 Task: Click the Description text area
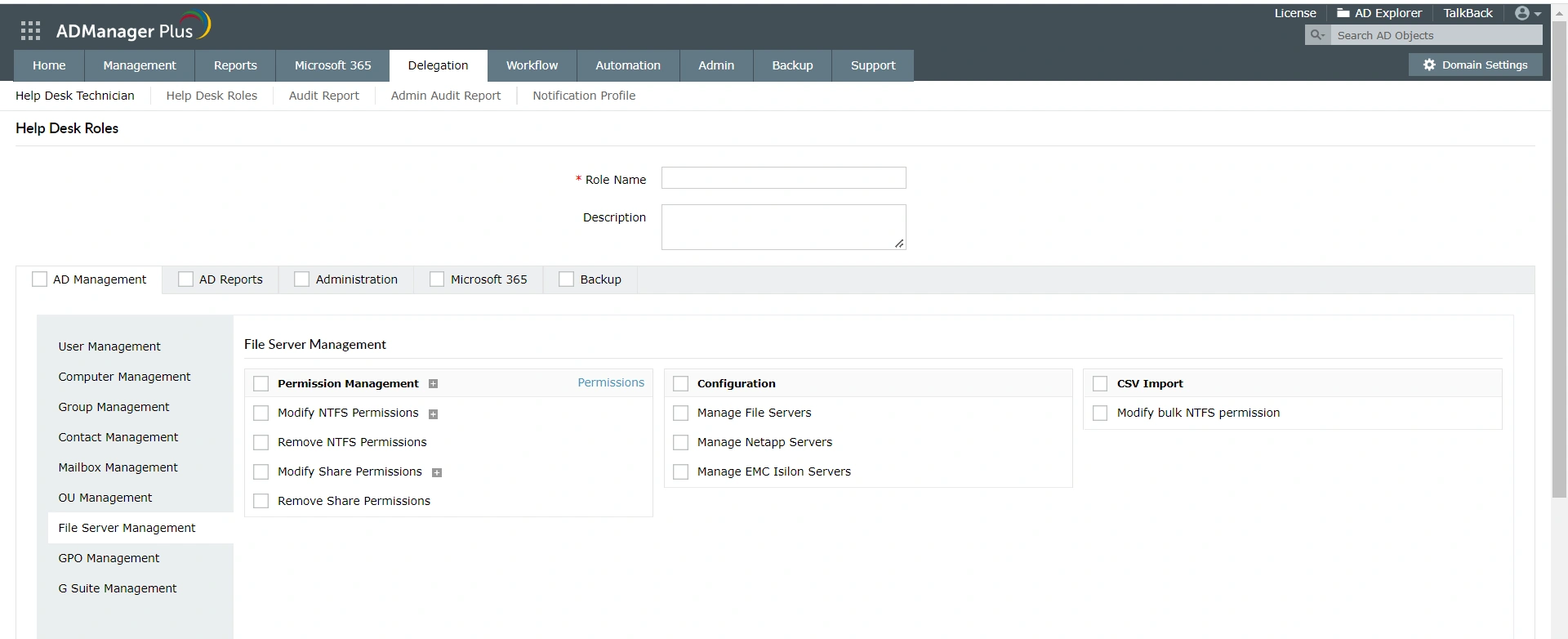[783, 227]
